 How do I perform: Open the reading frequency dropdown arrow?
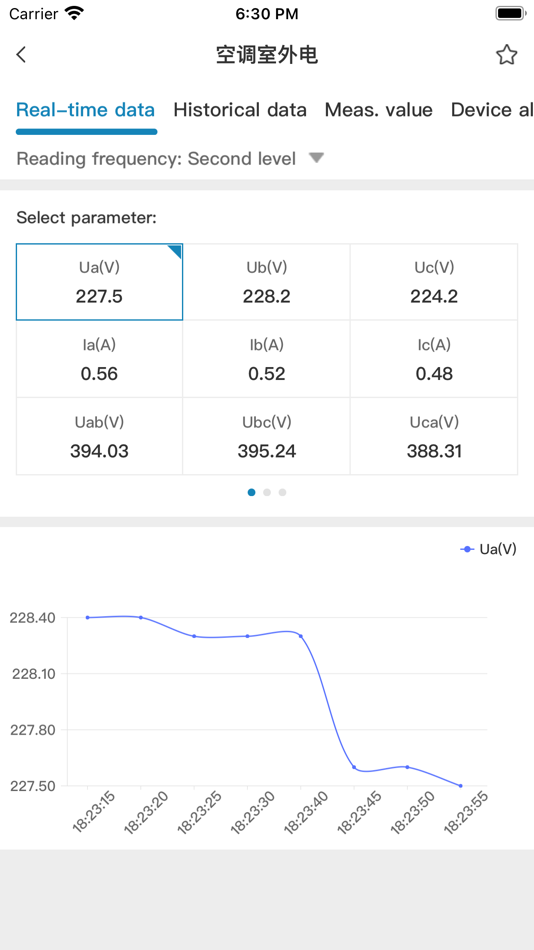pos(316,159)
